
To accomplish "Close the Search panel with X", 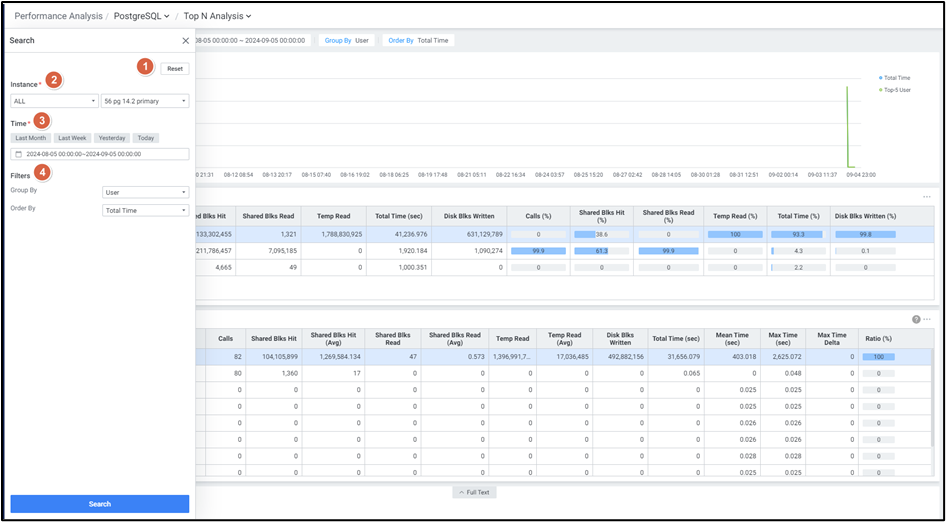I will (x=185, y=41).
